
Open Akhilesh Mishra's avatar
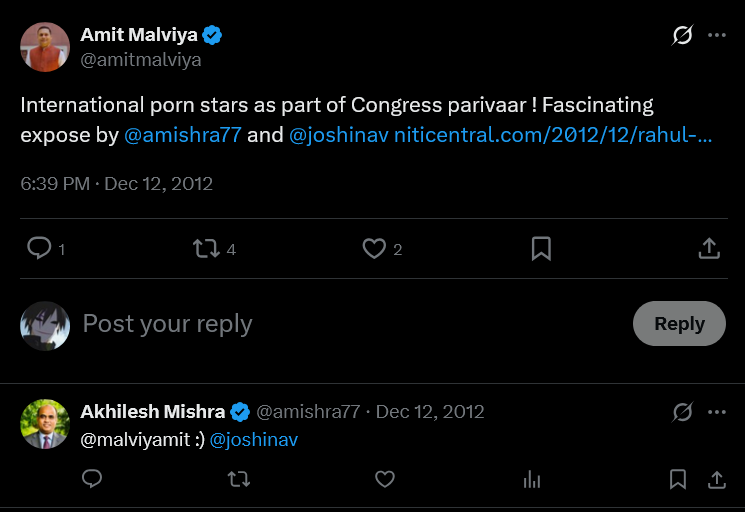point(45,424)
